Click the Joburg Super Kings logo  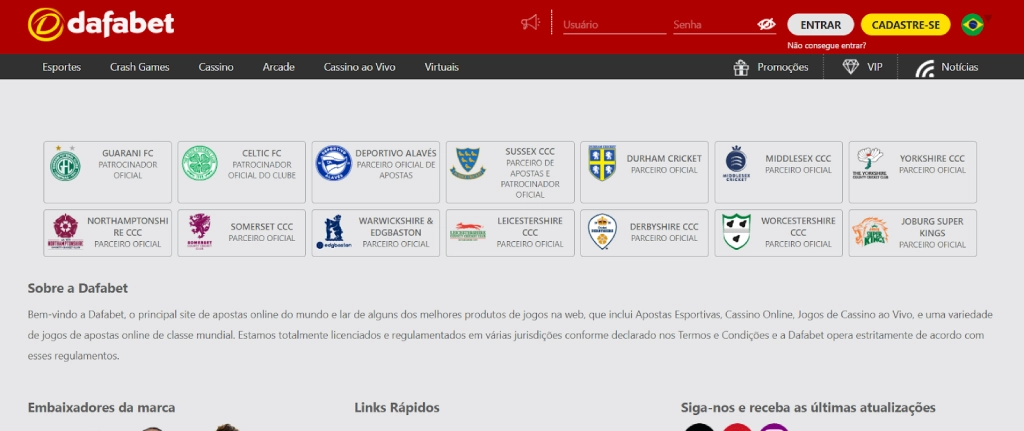[870, 232]
